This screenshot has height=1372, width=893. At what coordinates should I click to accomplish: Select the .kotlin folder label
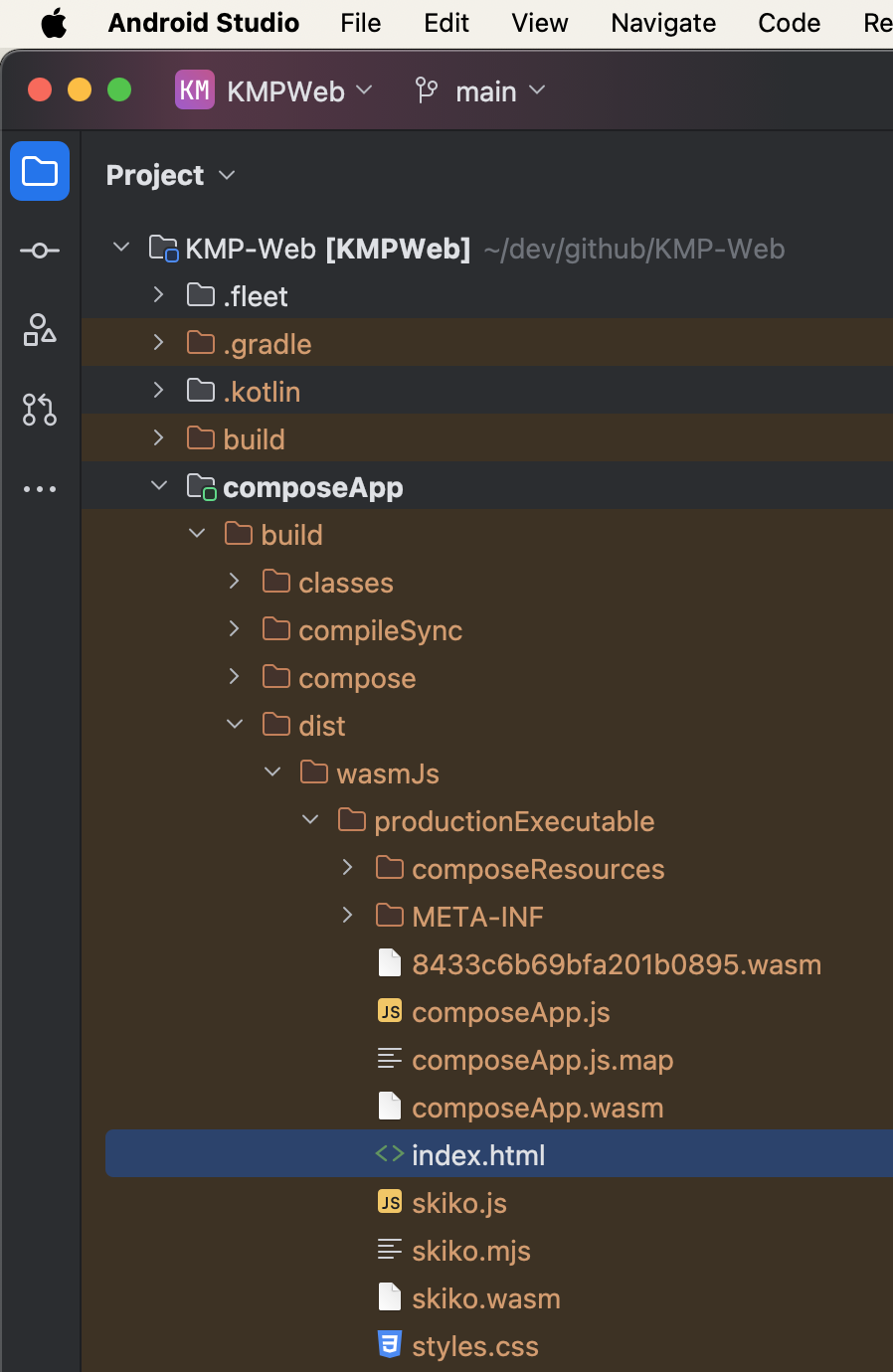[262, 392]
